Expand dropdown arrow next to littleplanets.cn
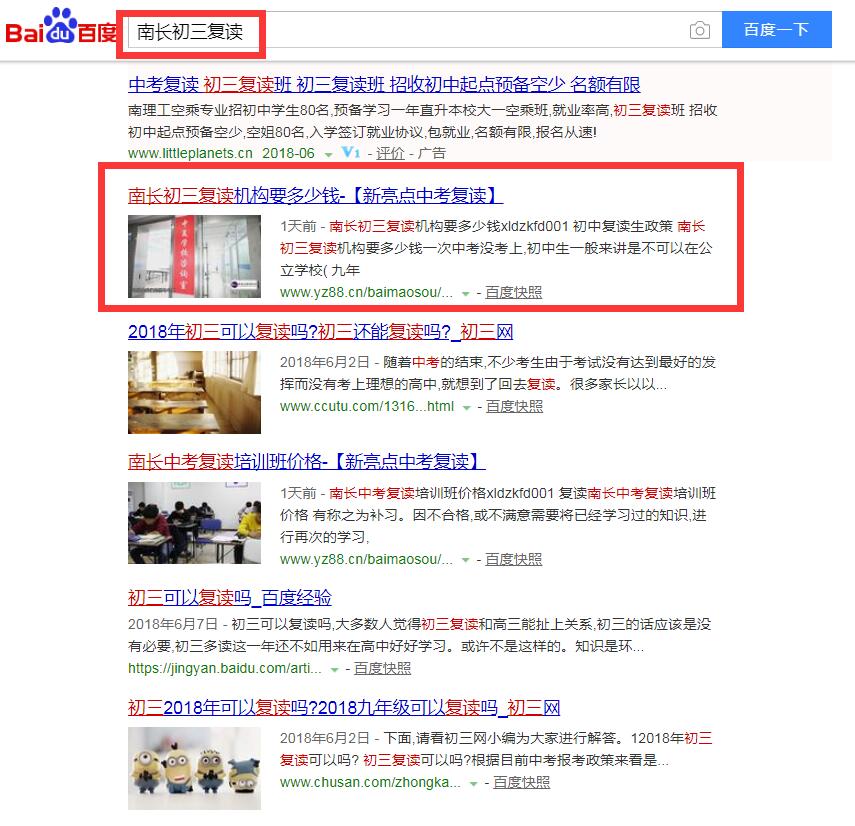The width and height of the screenshot is (855, 826). coord(328,155)
